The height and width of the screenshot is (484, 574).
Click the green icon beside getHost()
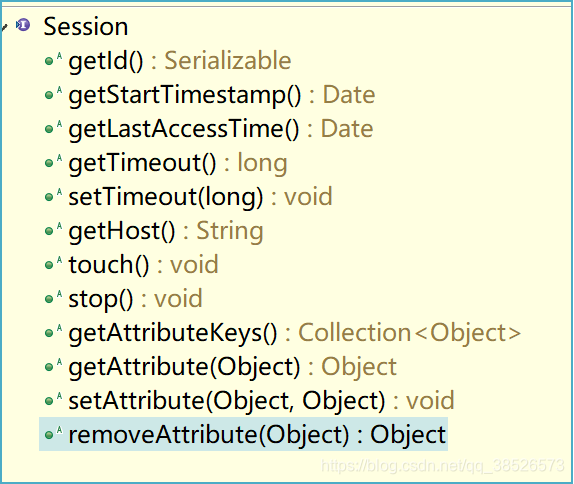[x=53, y=230]
